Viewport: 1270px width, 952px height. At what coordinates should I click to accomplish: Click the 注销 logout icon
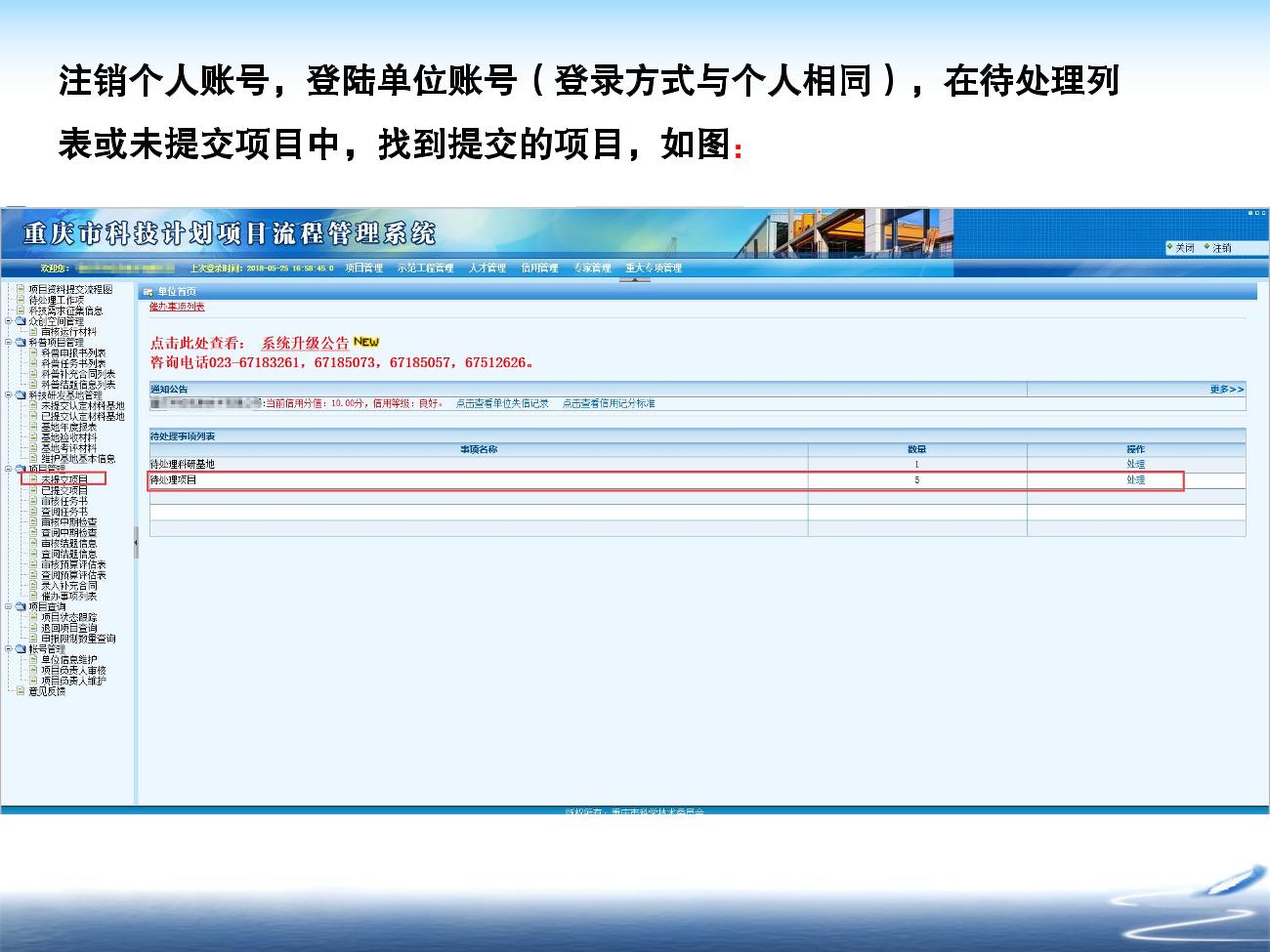click(x=1207, y=247)
